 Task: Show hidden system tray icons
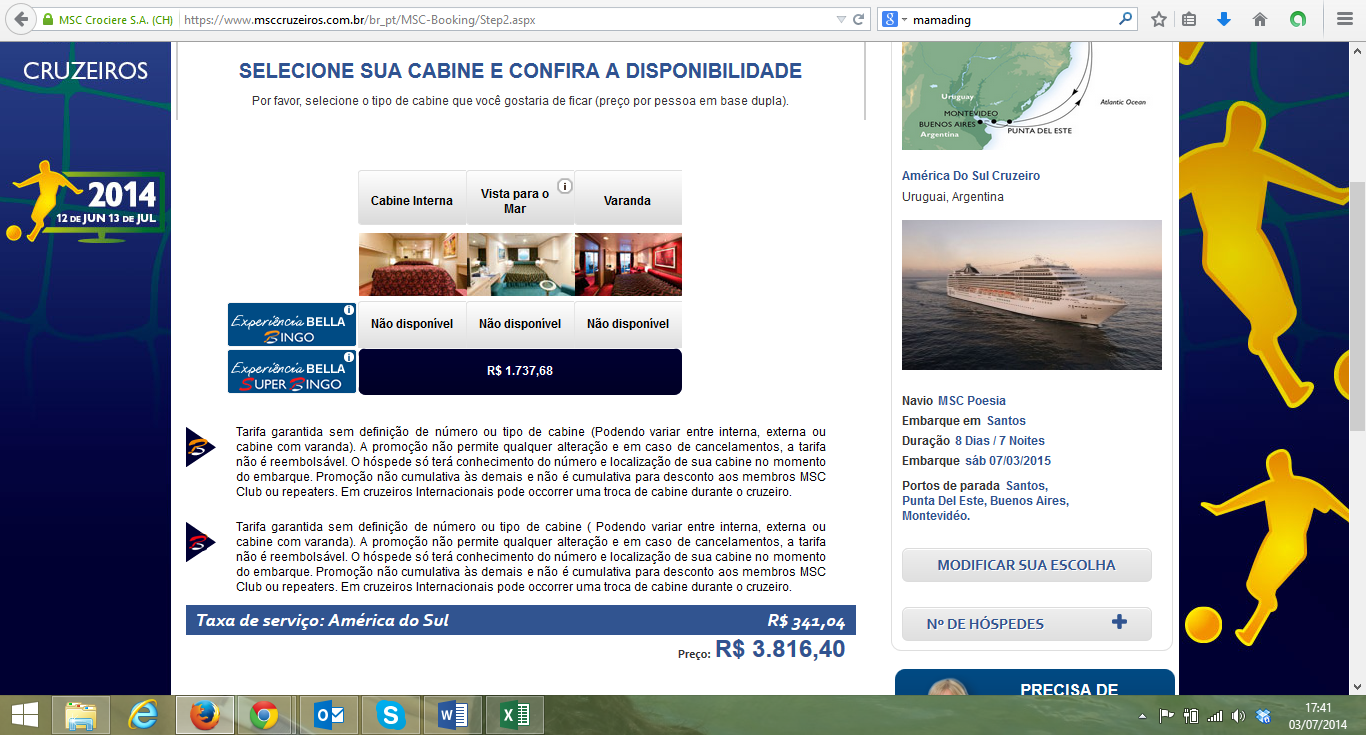click(x=1141, y=716)
